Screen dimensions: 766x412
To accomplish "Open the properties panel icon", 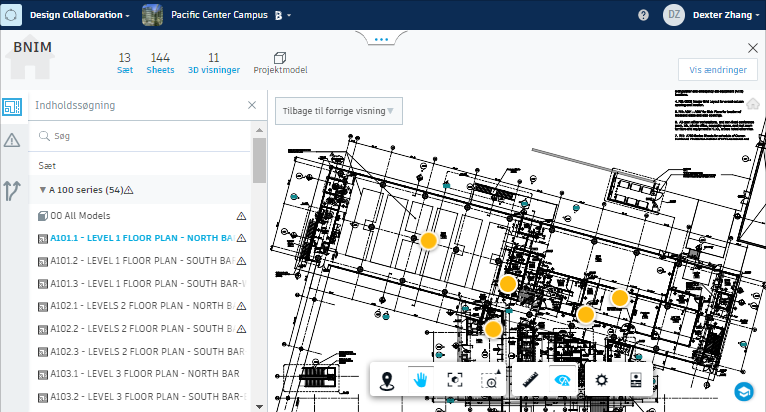I will pos(636,380).
